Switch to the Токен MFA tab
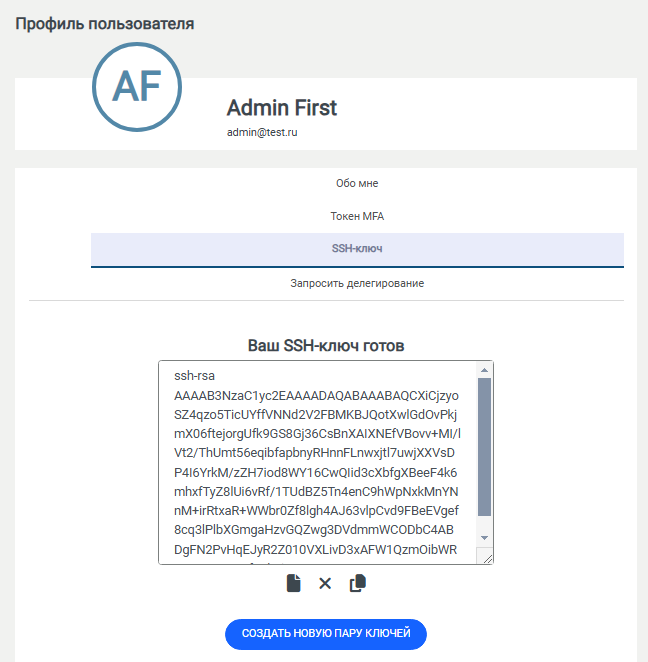This screenshot has height=662, width=648. click(x=357, y=216)
